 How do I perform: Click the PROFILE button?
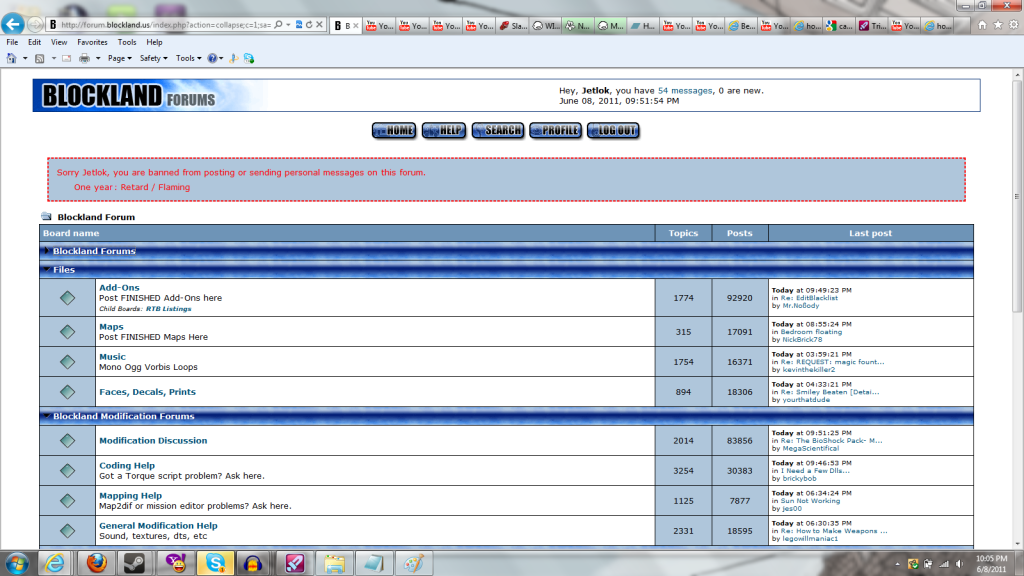[555, 131]
